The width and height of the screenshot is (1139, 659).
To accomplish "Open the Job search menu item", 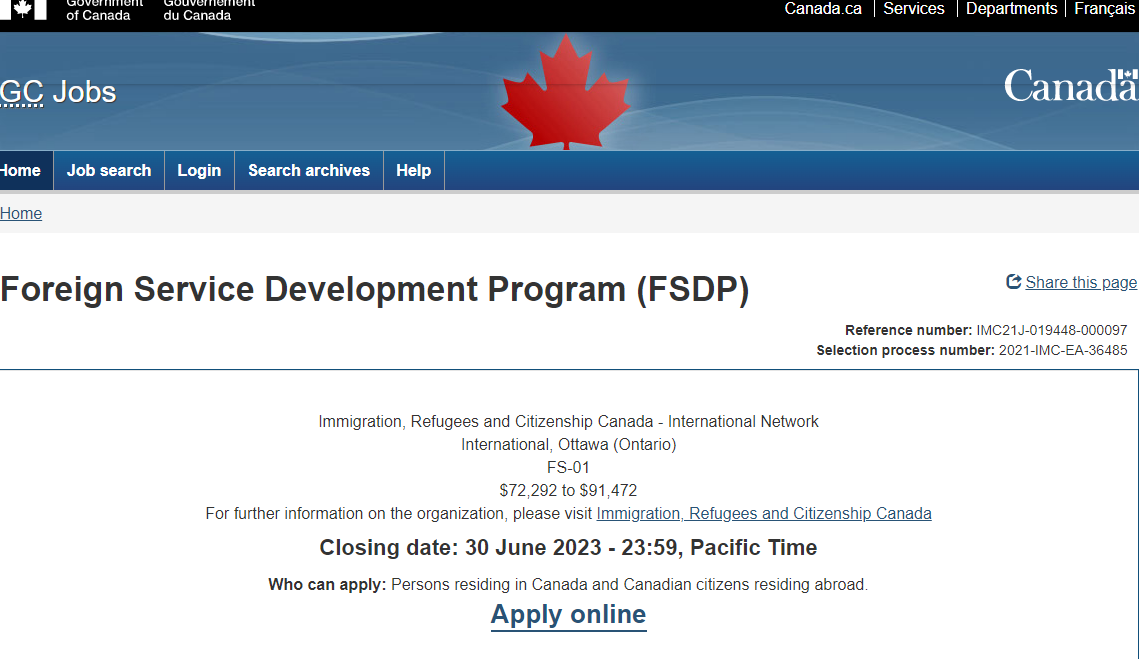I will click(109, 170).
